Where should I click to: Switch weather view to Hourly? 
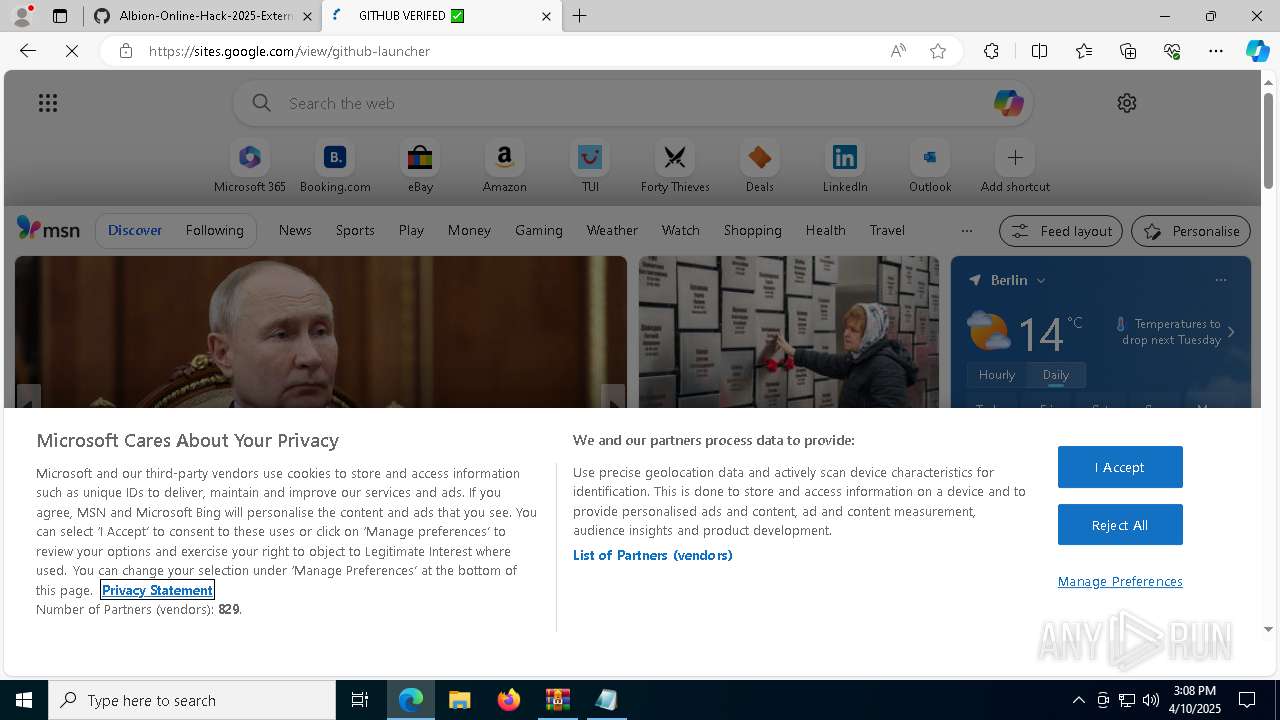pos(997,375)
